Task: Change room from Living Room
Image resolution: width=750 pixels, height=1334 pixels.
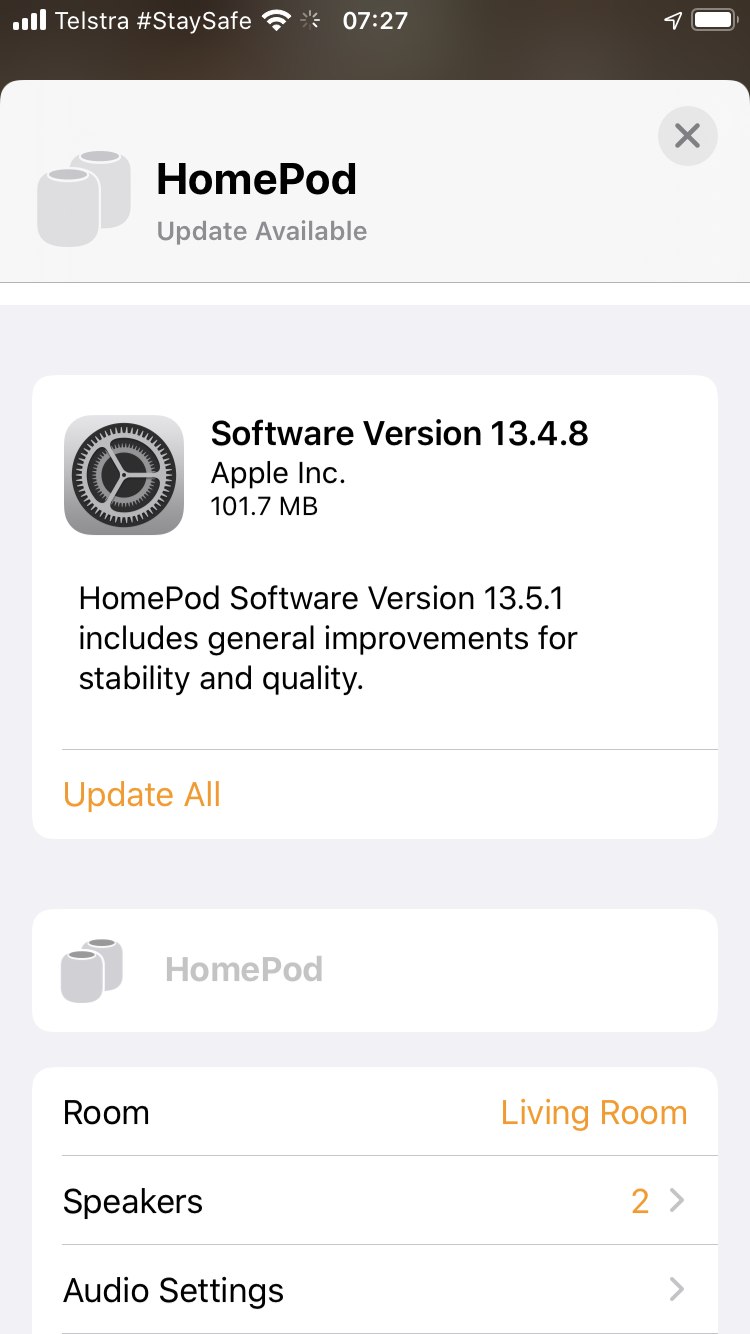Action: (x=594, y=1112)
